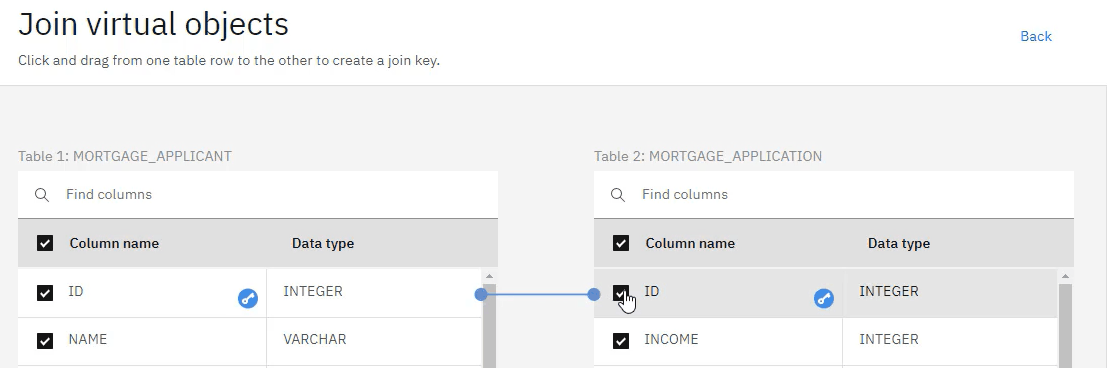Click the key icon on Table 1 ID row
1107x368 pixels.
pyautogui.click(x=248, y=299)
